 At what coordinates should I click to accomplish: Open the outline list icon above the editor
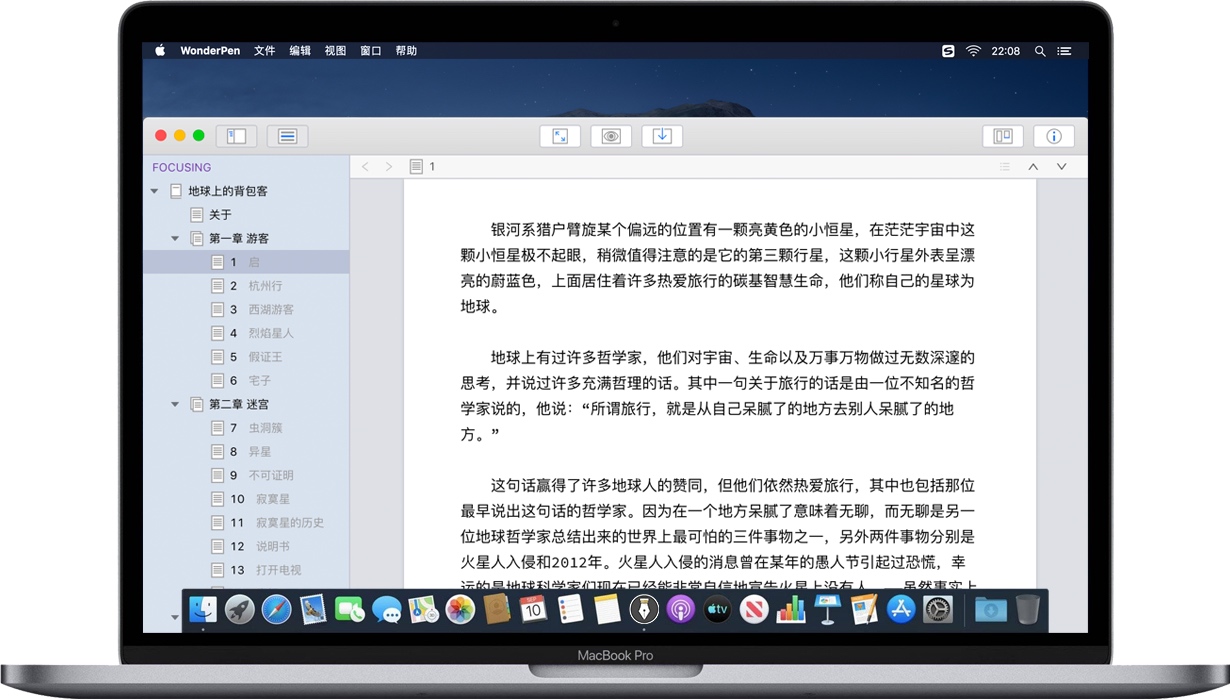click(x=1005, y=166)
